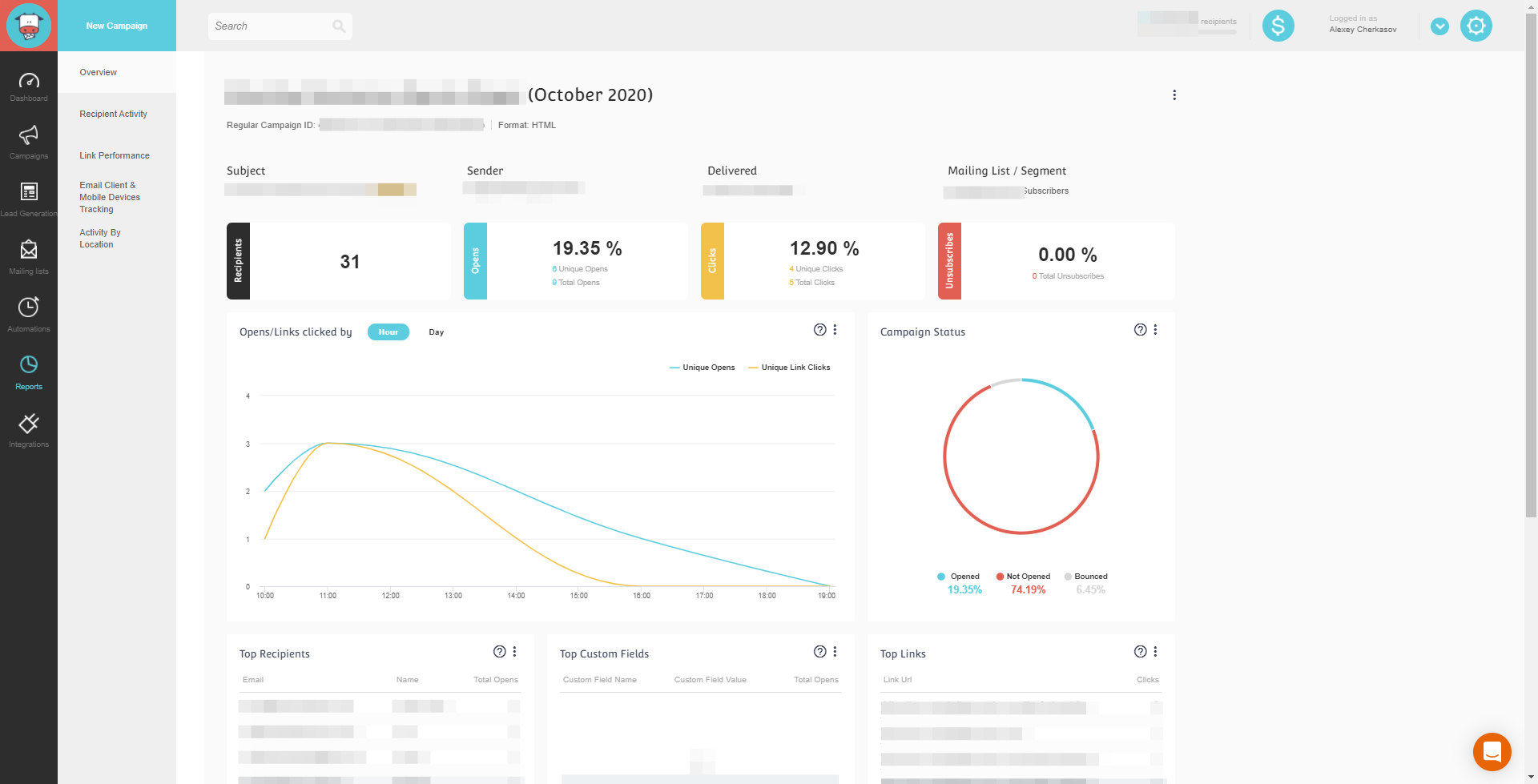Click the Alexey Cherkasov account name
Image resolution: width=1538 pixels, height=784 pixels.
[x=1363, y=30]
